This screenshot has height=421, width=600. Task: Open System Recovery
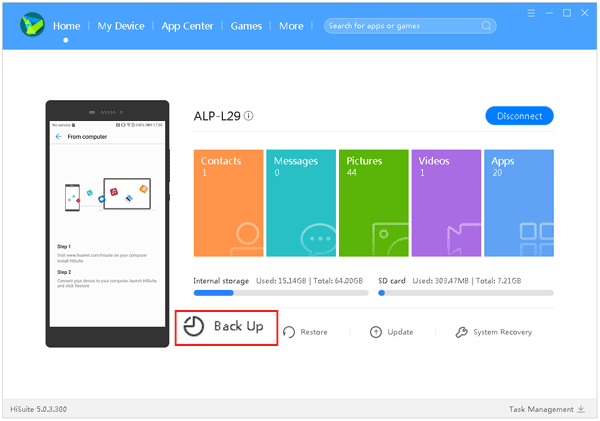[502, 332]
